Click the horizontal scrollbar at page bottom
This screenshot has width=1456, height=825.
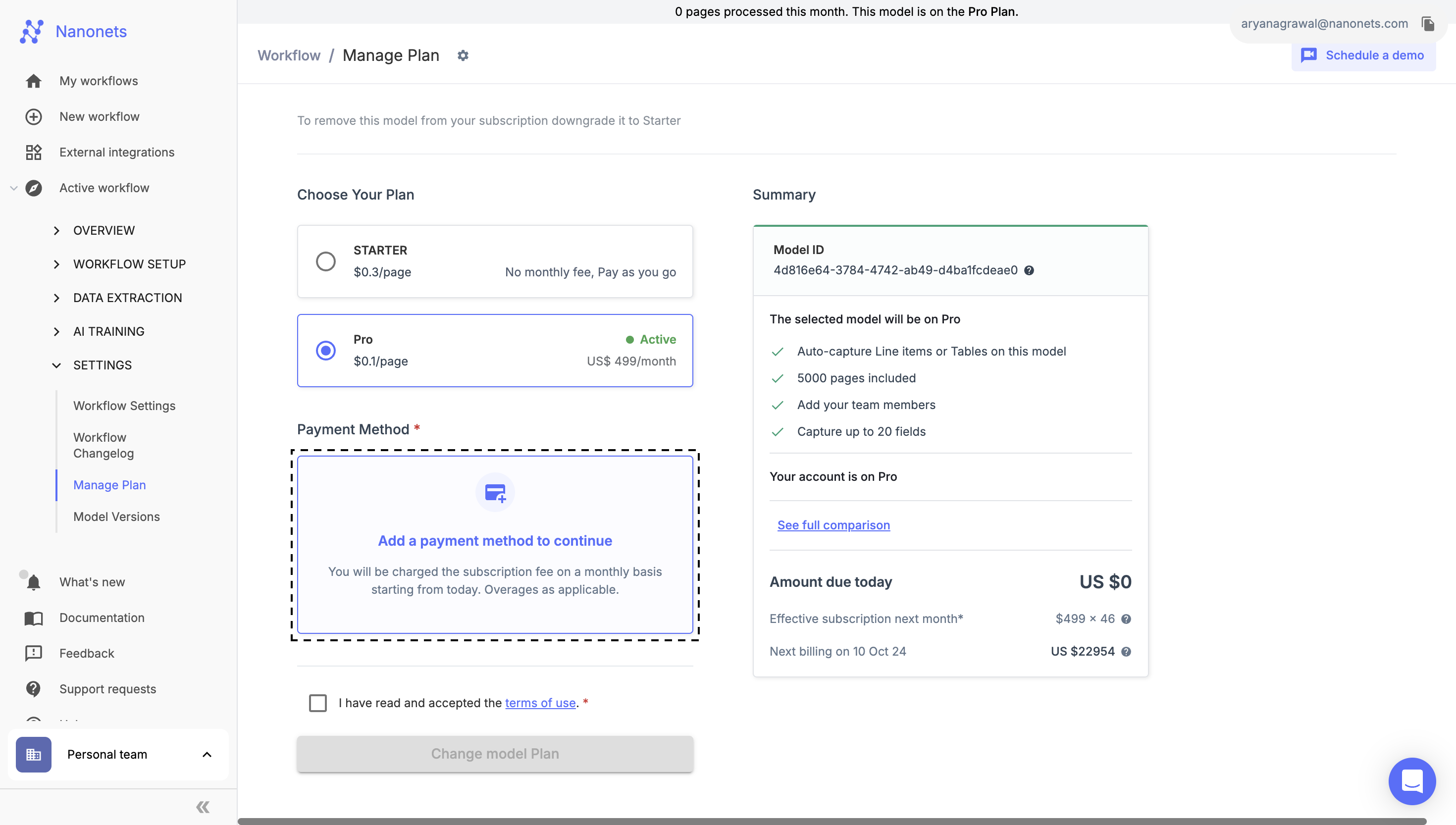[831, 821]
